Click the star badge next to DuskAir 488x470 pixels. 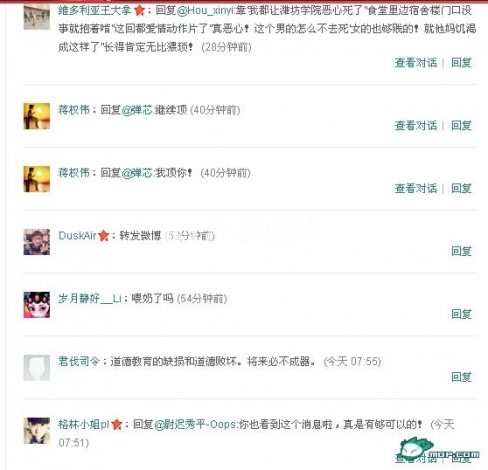(104, 236)
